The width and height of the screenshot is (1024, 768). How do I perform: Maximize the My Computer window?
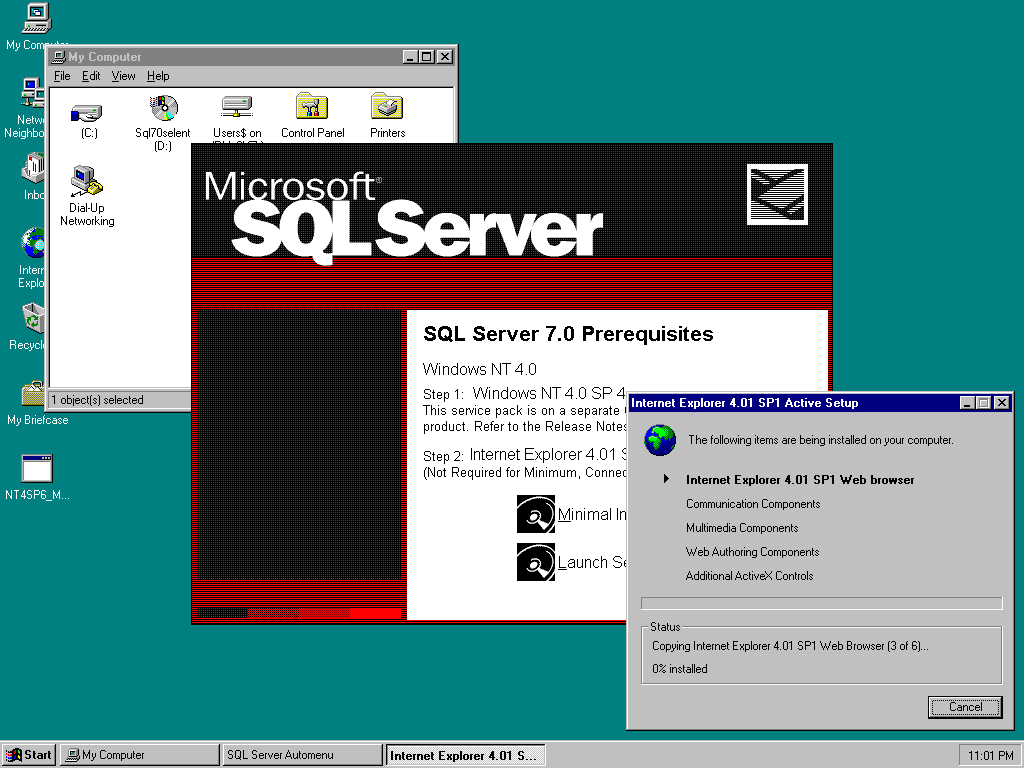click(426, 57)
